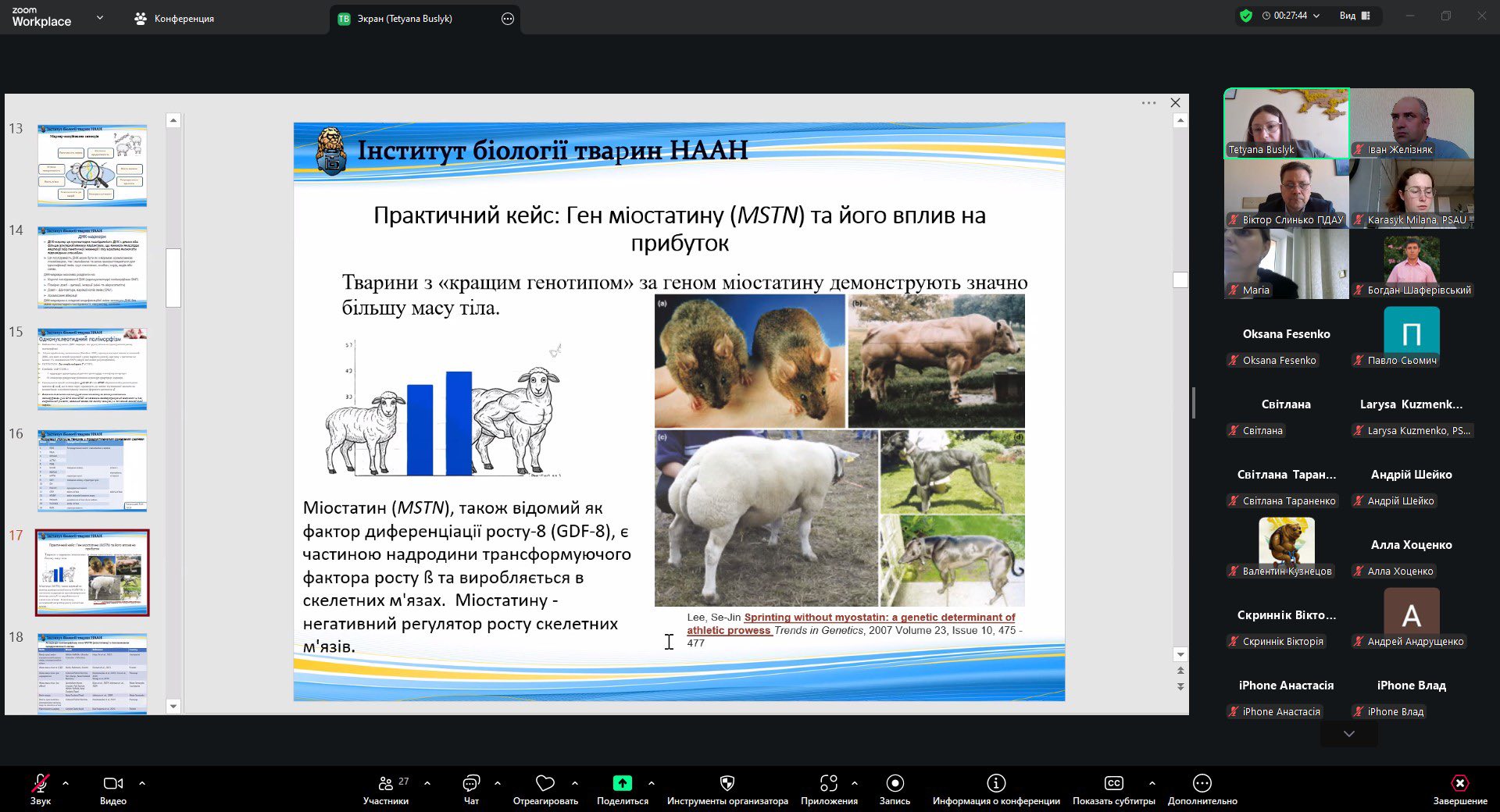Open the Вид view layout dropdown
Image resolution: width=1500 pixels, height=812 pixels.
pos(1355,16)
